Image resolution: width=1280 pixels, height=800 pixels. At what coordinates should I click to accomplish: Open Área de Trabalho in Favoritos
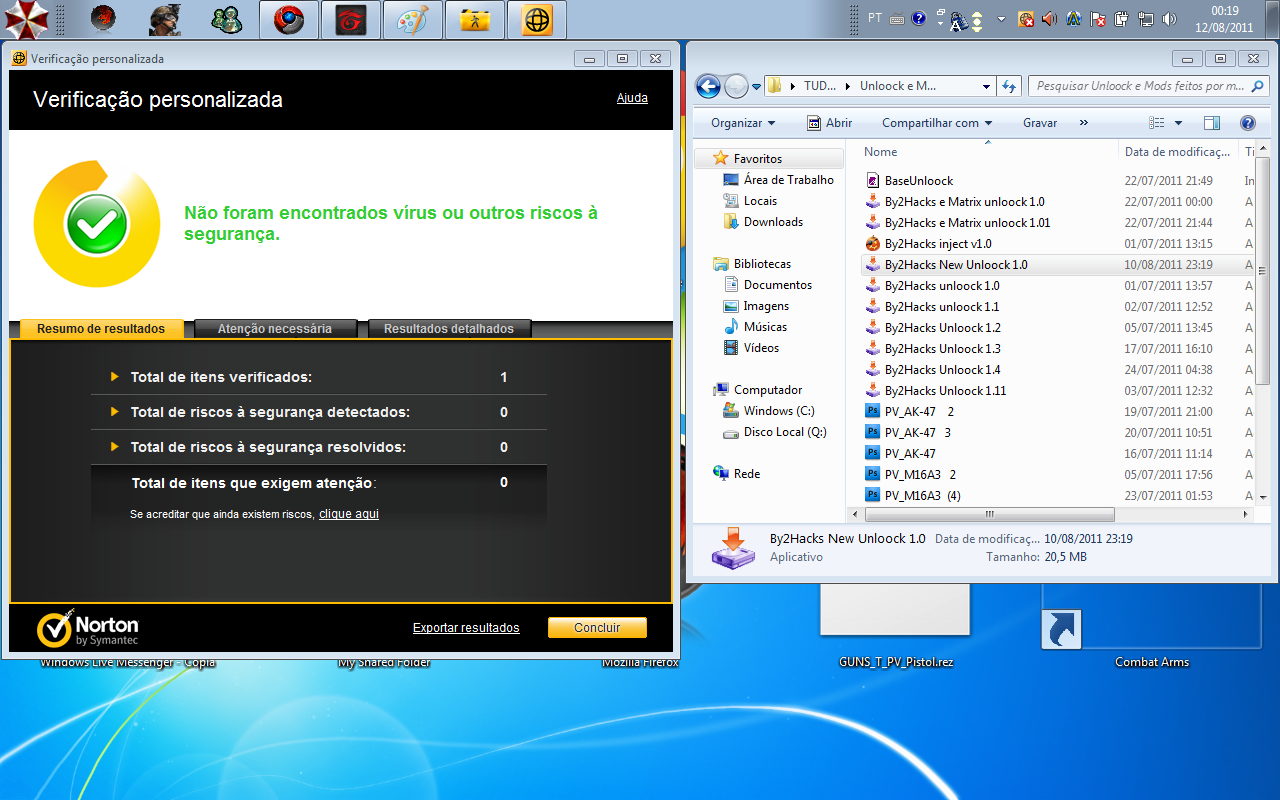(779, 180)
